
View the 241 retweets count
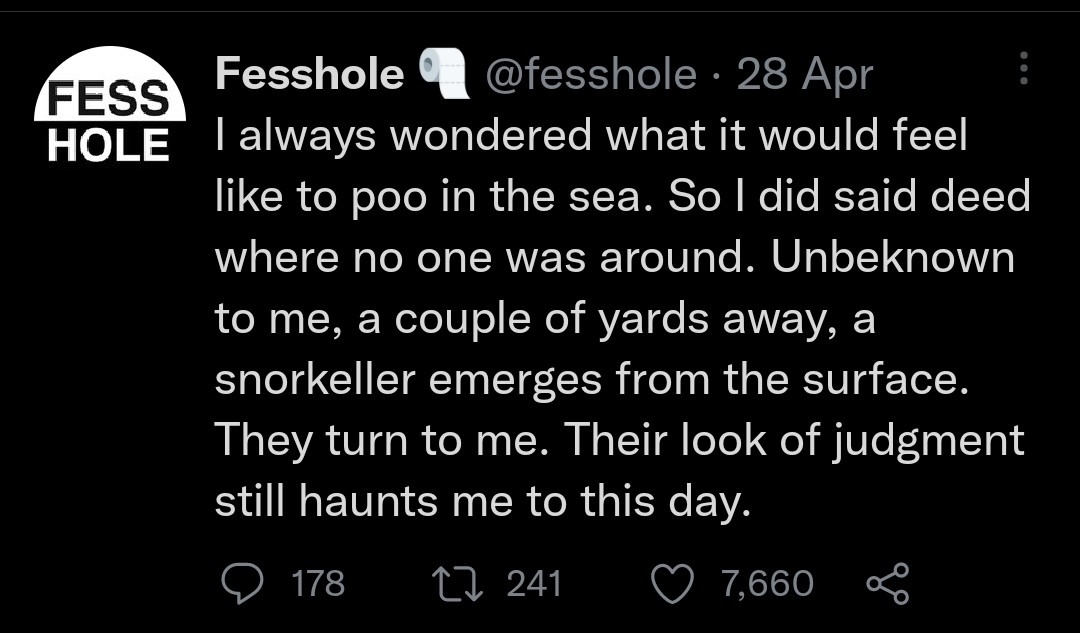pos(534,583)
